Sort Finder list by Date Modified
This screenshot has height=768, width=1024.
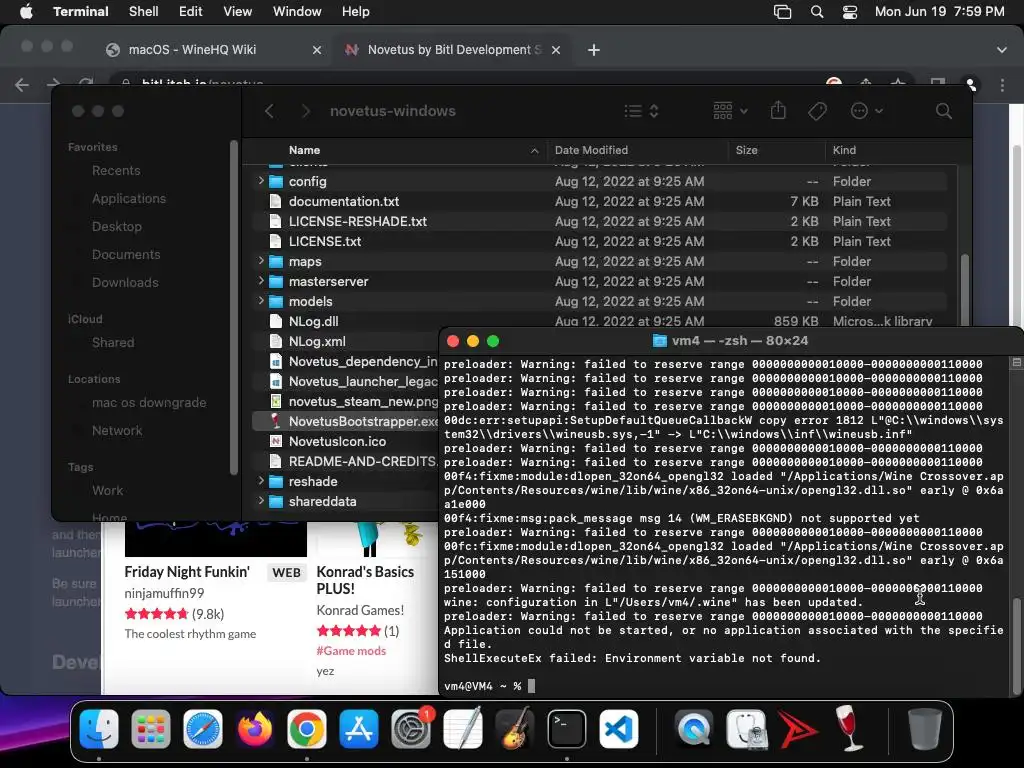637,150
